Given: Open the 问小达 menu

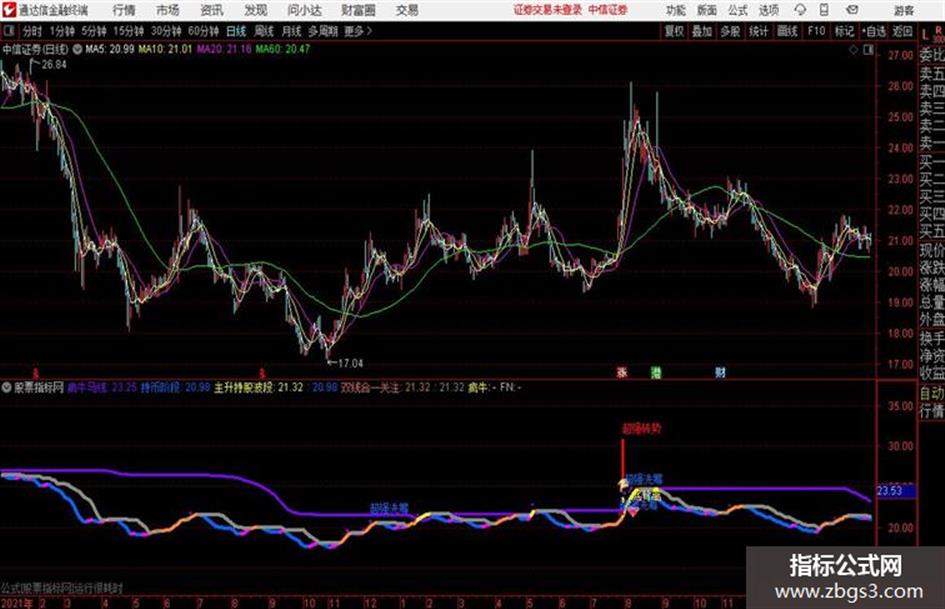Looking at the screenshot, I should click(x=304, y=10).
